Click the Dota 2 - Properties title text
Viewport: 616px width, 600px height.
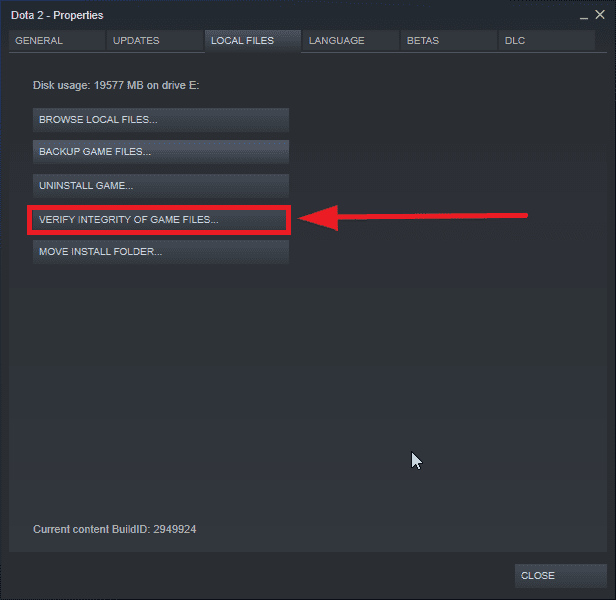point(57,16)
